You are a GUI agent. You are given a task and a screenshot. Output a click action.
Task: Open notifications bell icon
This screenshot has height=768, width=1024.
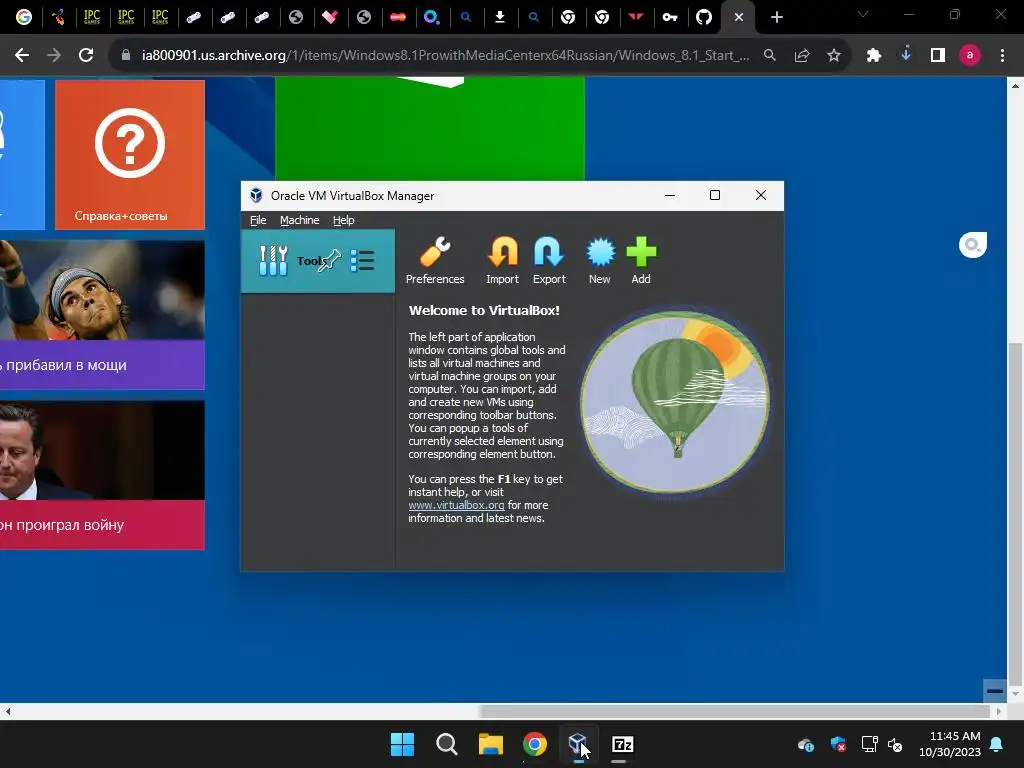coord(997,744)
